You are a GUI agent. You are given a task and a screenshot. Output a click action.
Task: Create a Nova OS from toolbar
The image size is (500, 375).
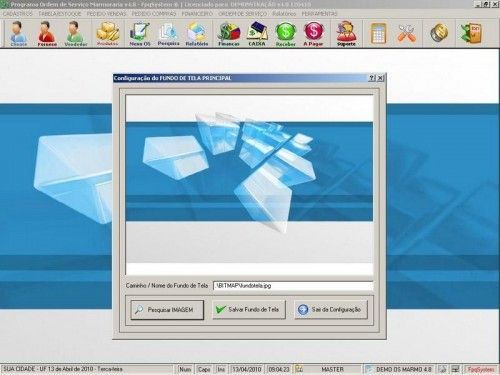click(140, 33)
